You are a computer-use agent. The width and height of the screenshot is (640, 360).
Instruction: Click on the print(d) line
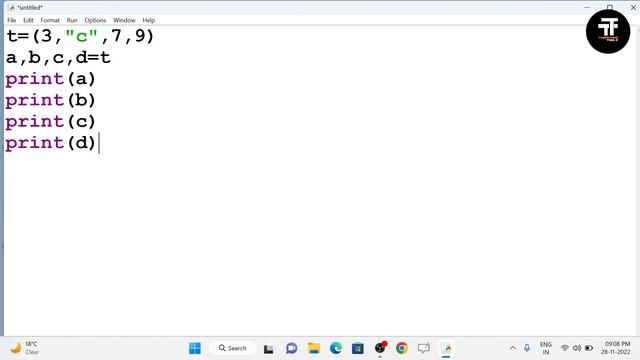50,142
